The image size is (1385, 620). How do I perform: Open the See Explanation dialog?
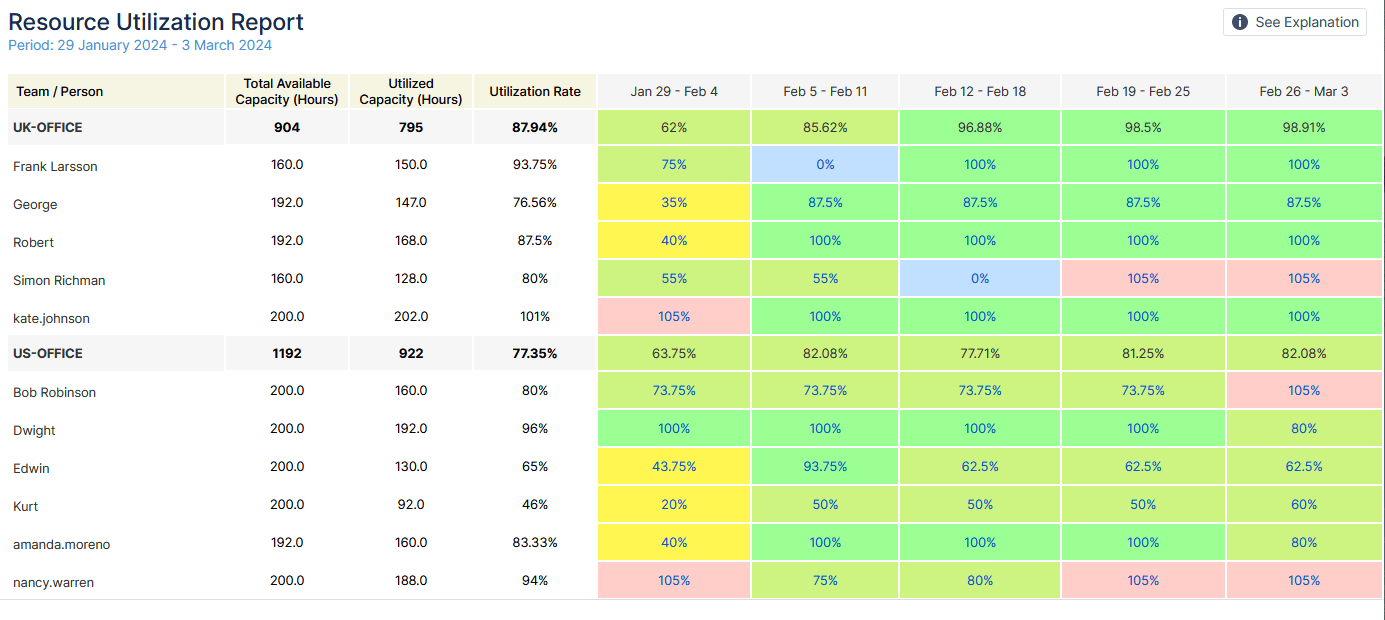pos(1294,22)
